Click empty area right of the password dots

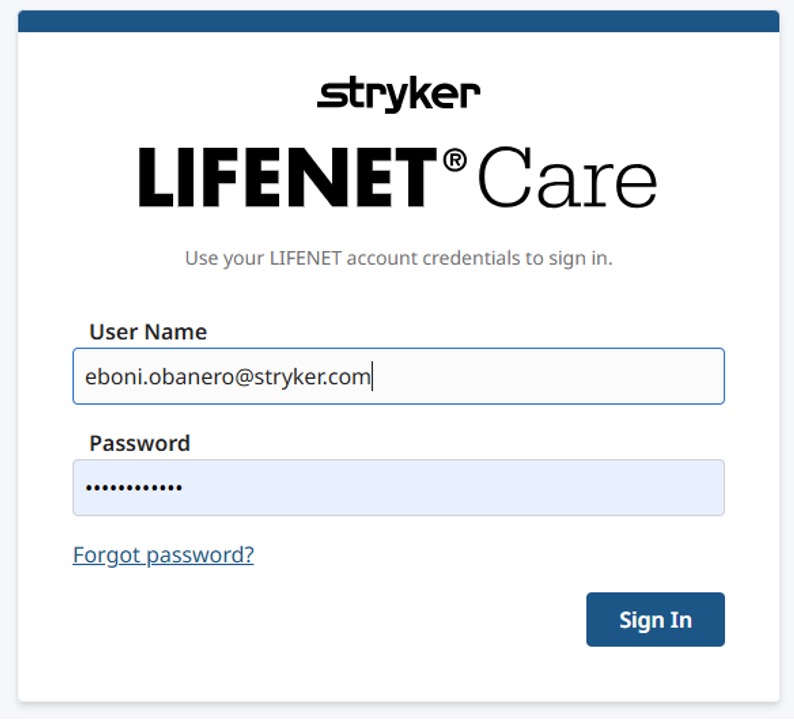453,488
